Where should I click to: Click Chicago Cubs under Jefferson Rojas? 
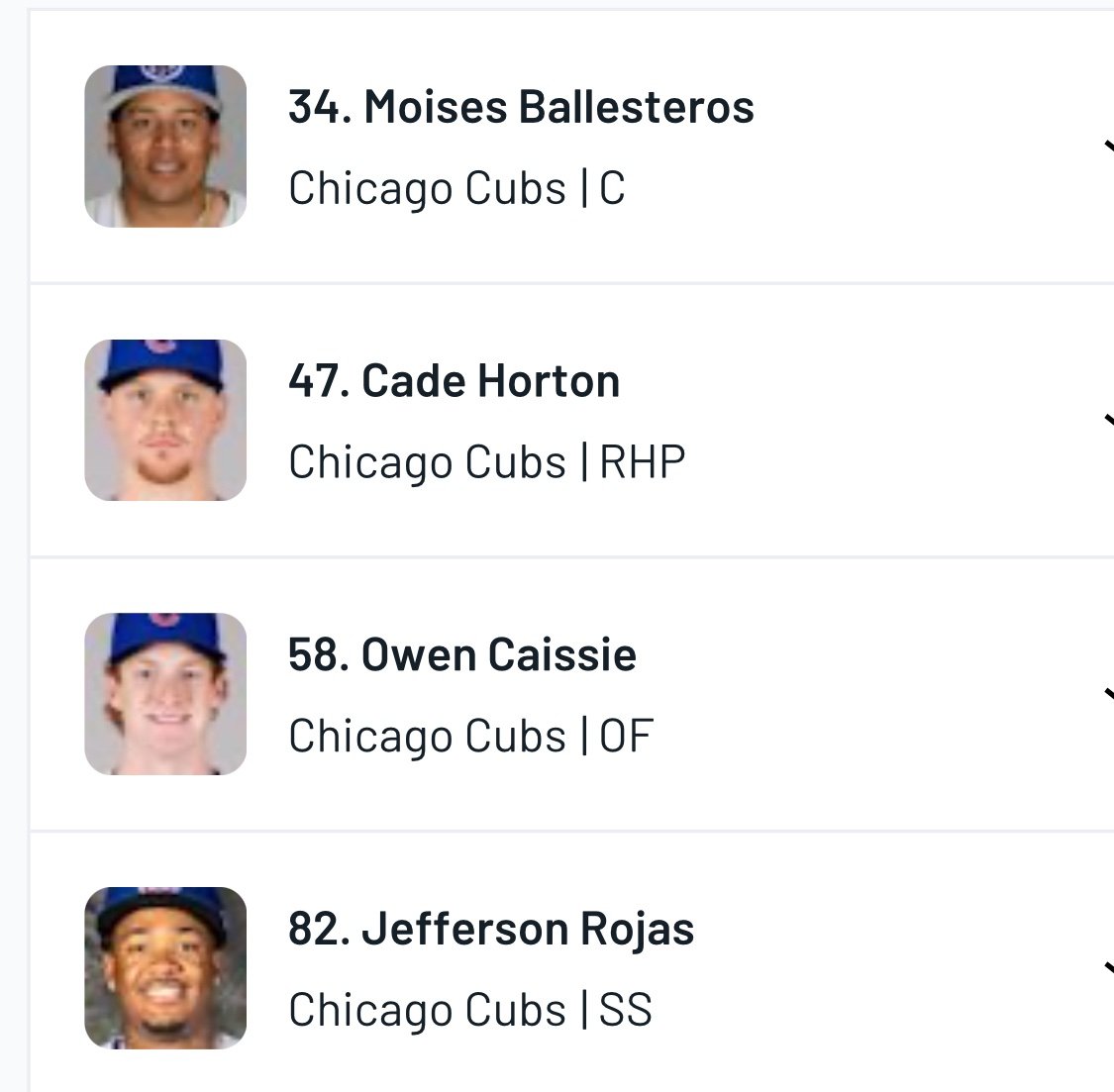(x=427, y=1010)
